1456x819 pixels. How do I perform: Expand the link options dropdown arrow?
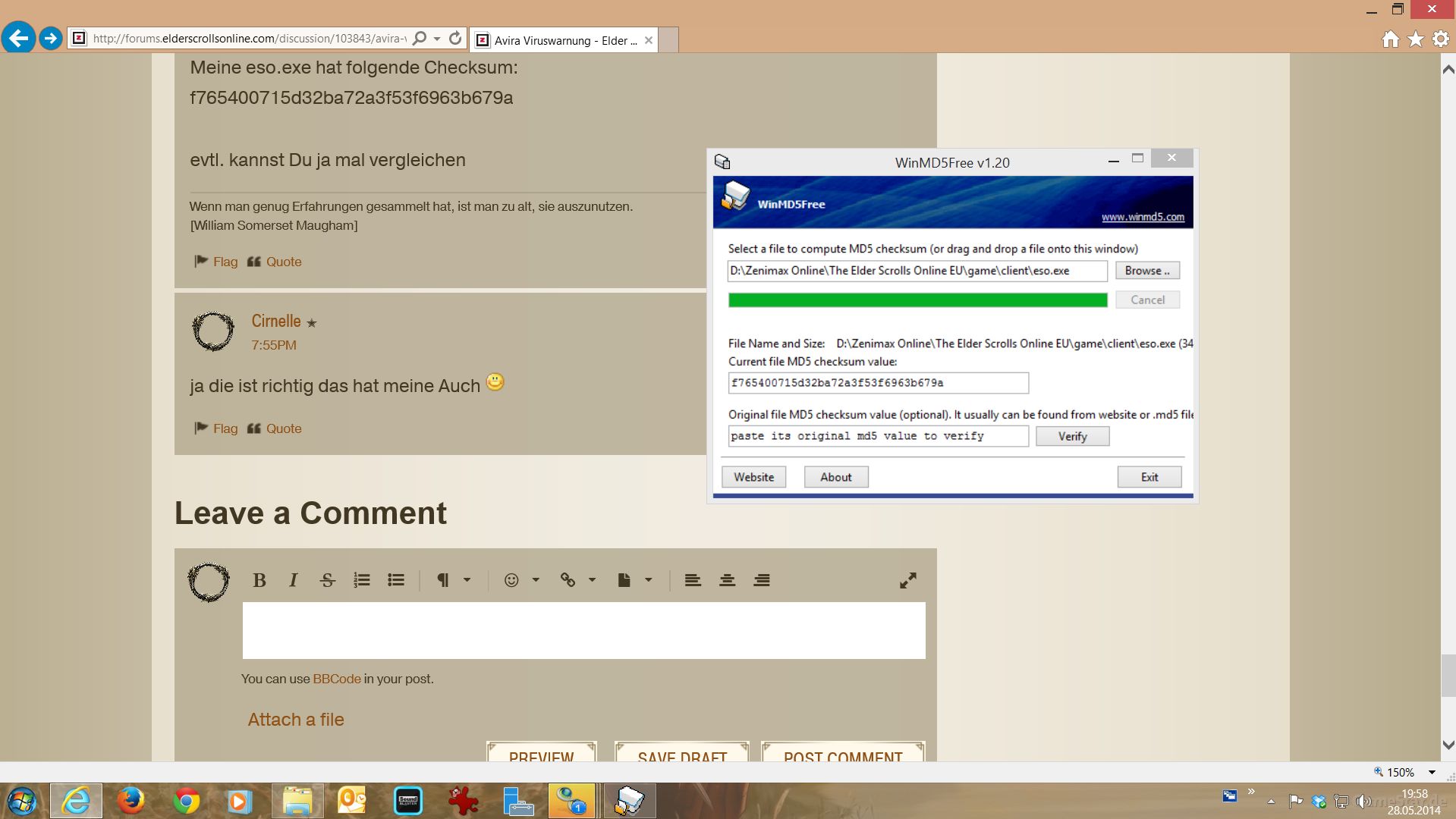tap(593, 580)
